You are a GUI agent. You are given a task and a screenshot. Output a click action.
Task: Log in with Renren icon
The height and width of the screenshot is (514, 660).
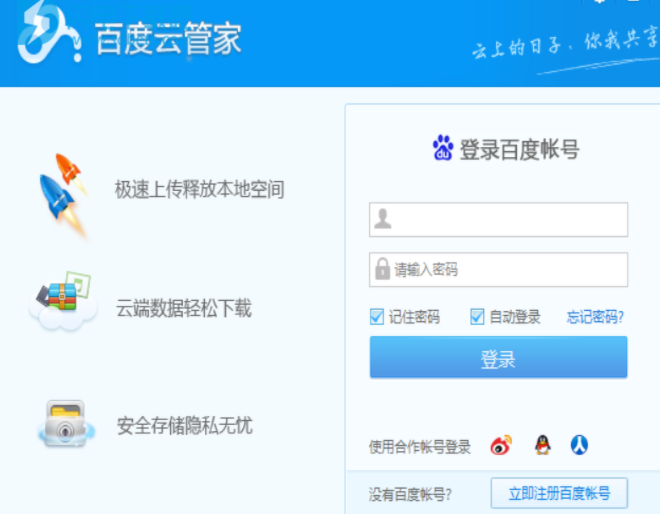[x=579, y=445]
